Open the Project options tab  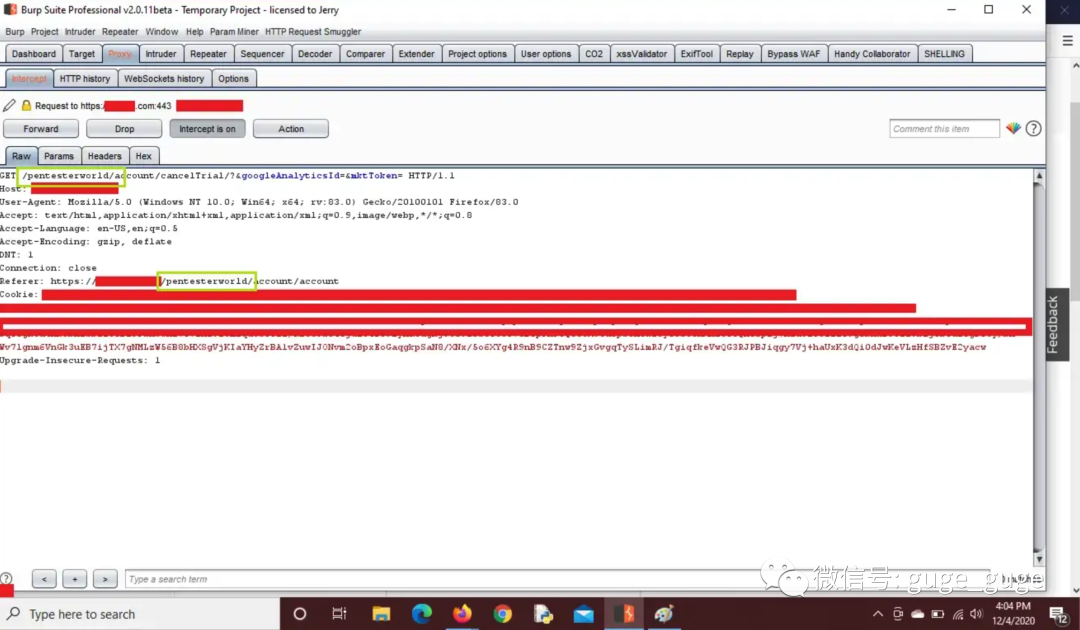point(477,54)
